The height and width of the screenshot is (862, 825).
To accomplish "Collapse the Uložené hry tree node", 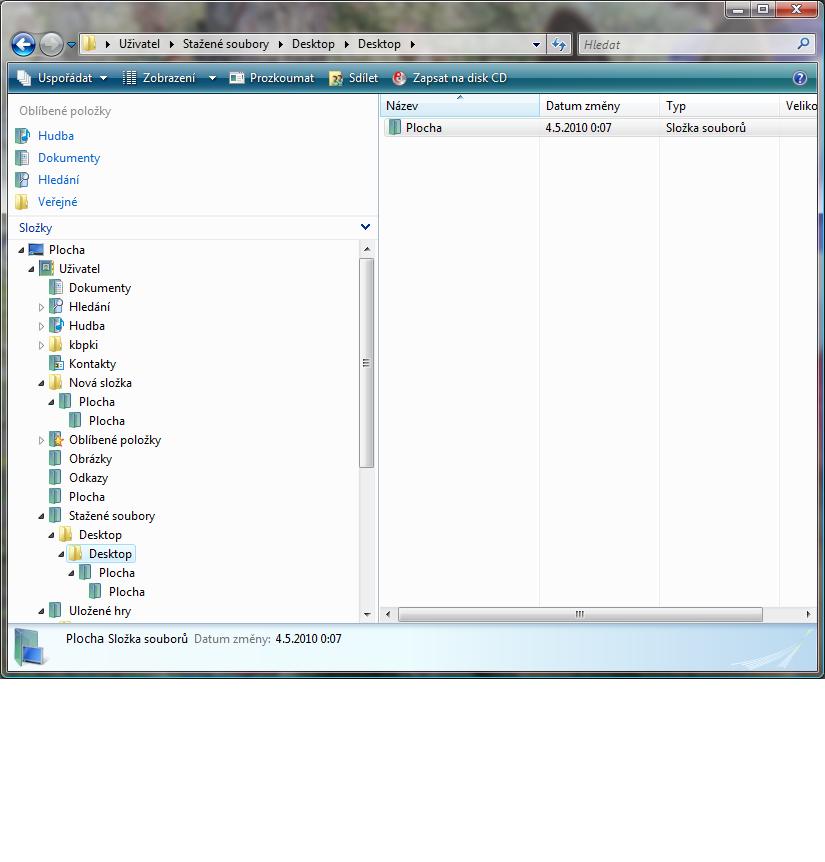I will point(41,611).
